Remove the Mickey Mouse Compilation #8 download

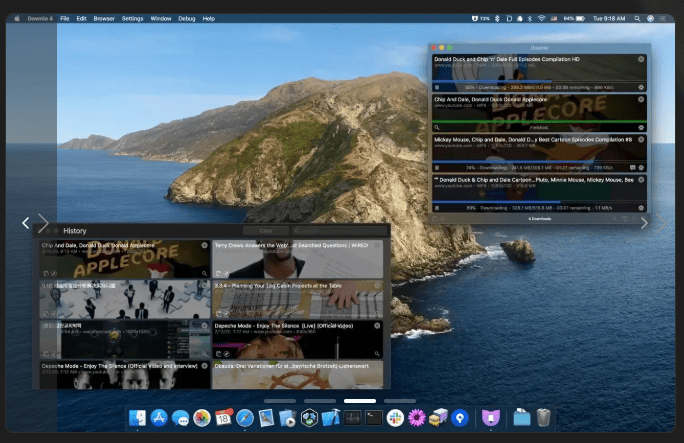tap(641, 140)
